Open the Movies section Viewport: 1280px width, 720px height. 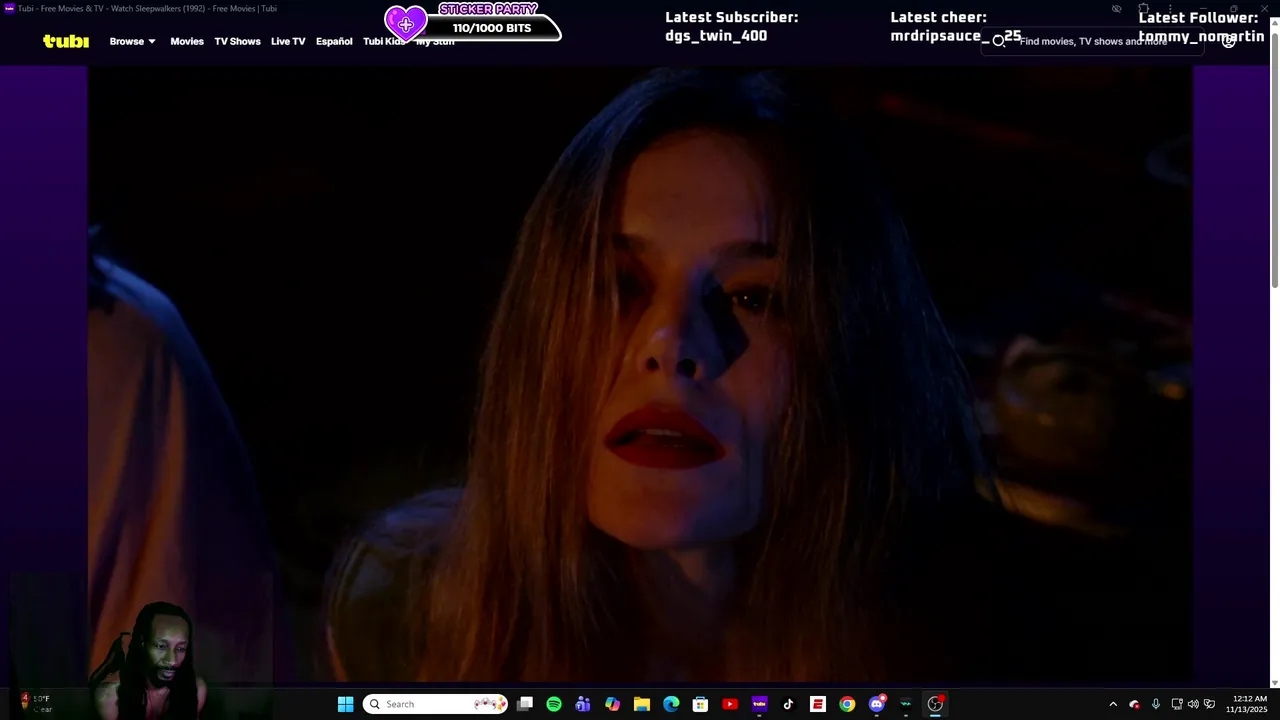coord(187,41)
